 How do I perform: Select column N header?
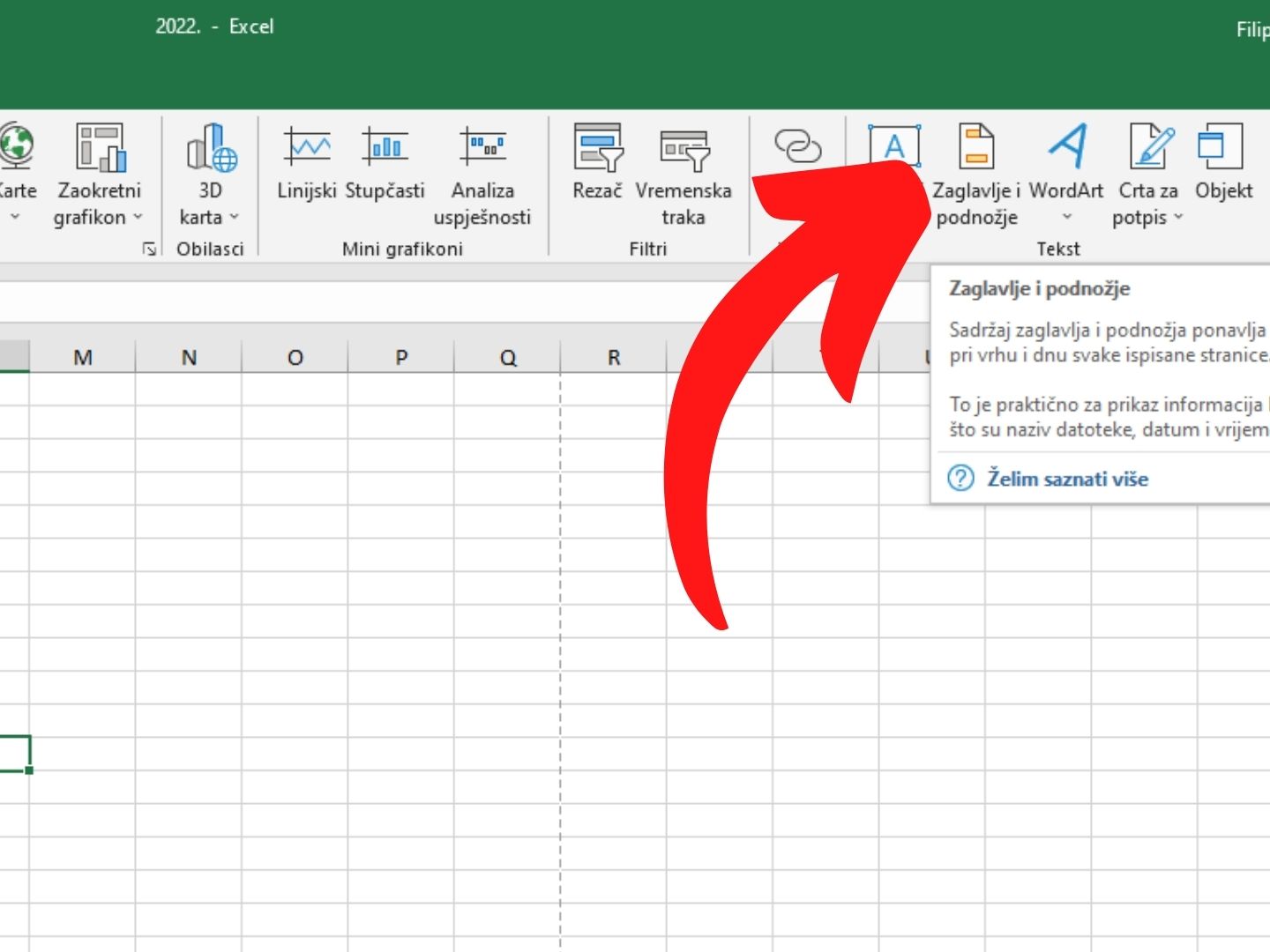[x=189, y=357]
